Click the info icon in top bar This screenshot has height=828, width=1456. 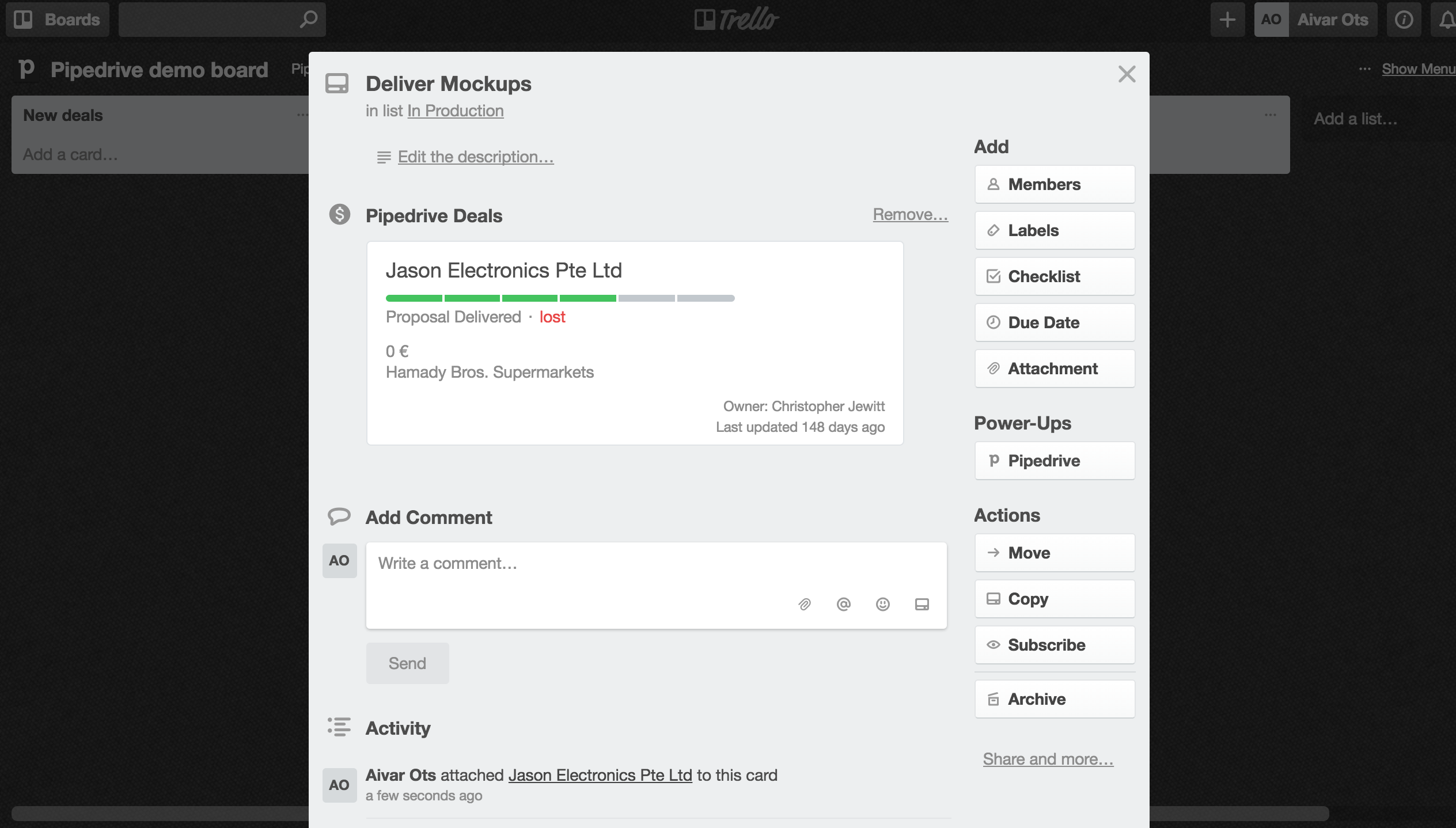[x=1404, y=20]
